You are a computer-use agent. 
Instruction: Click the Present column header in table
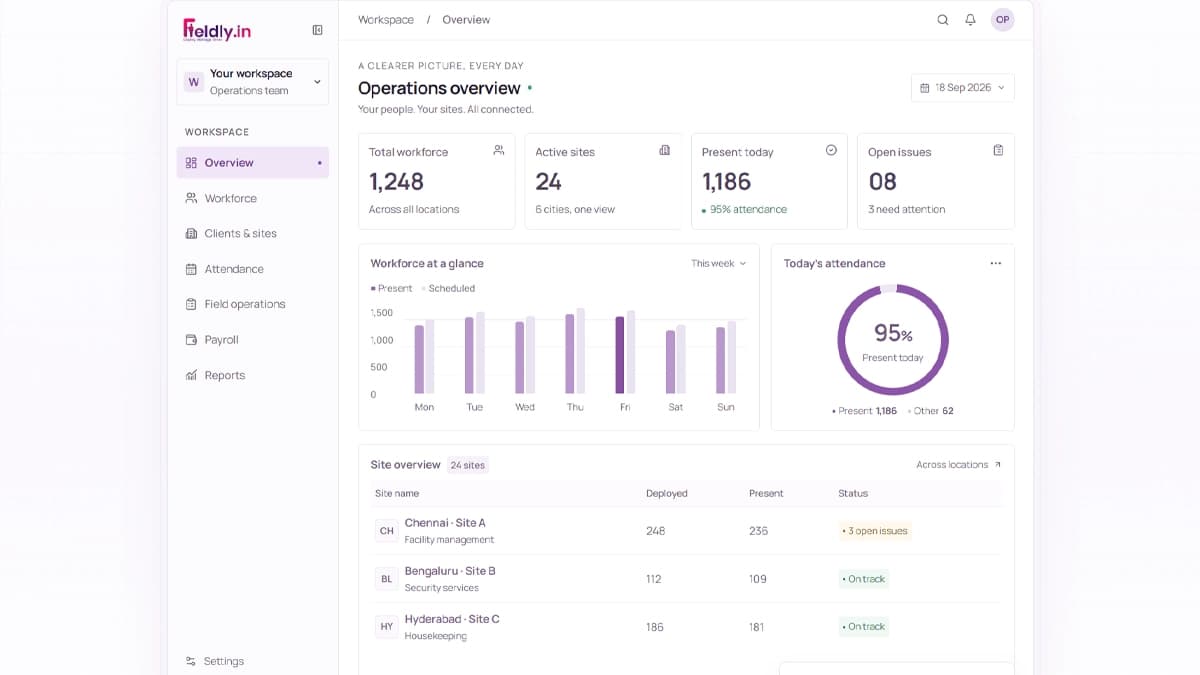coord(766,493)
